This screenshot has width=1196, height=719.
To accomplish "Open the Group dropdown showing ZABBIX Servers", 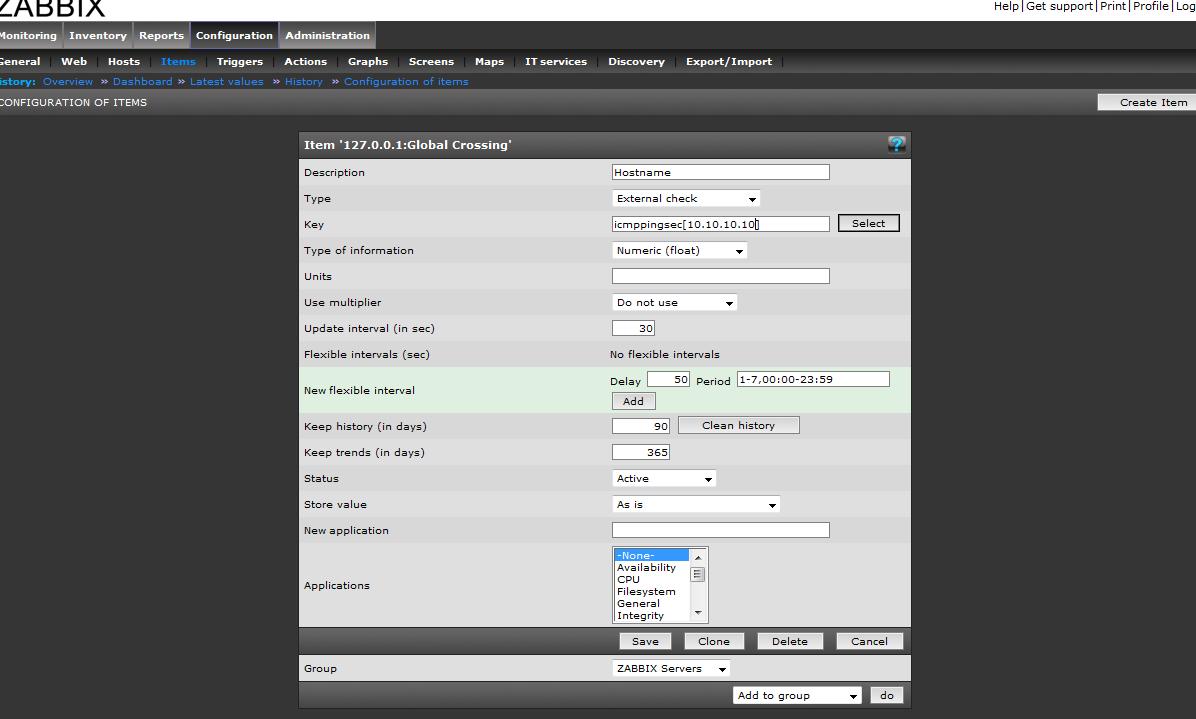I will pos(671,669).
